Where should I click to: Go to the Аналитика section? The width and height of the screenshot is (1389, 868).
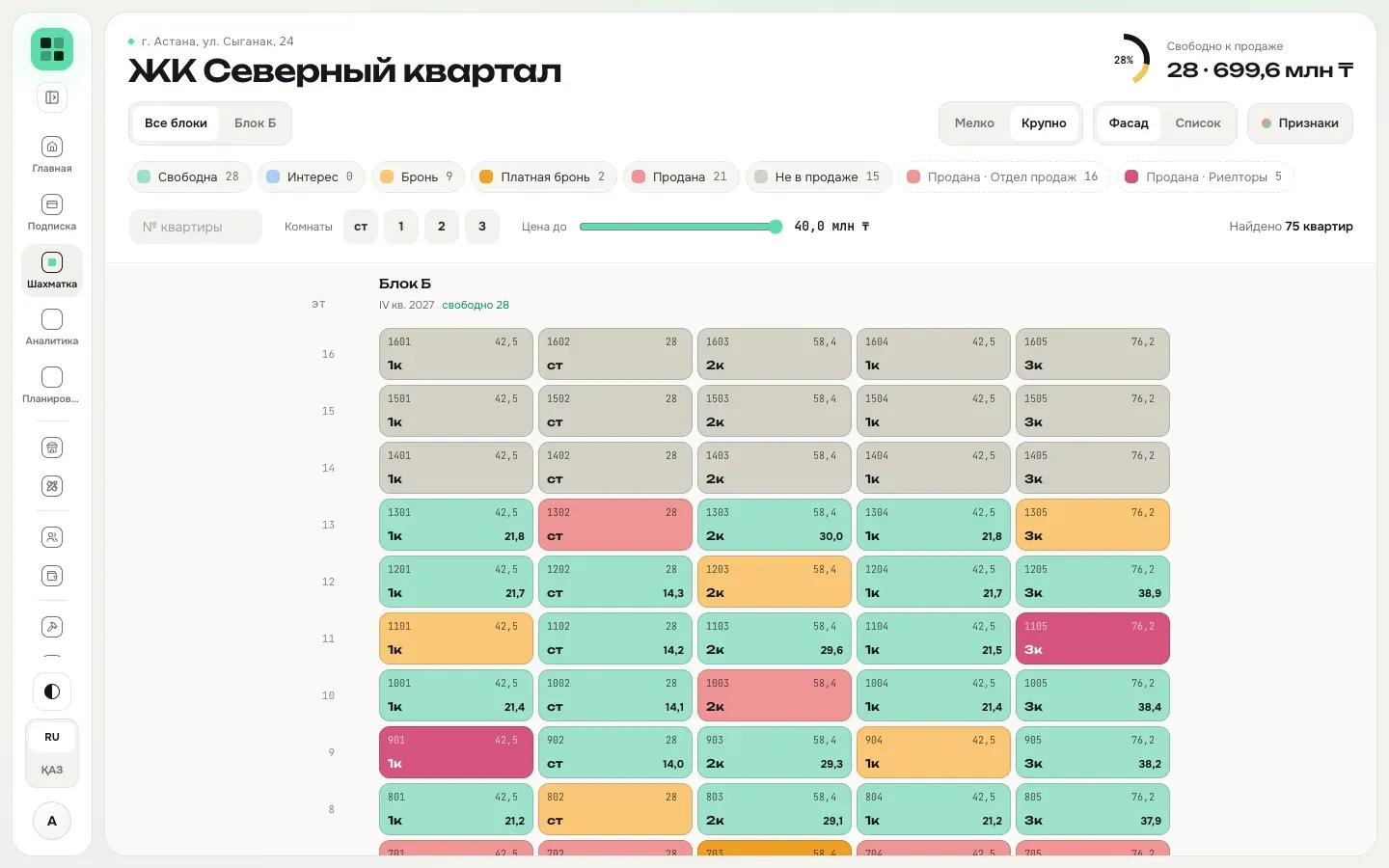point(52,327)
